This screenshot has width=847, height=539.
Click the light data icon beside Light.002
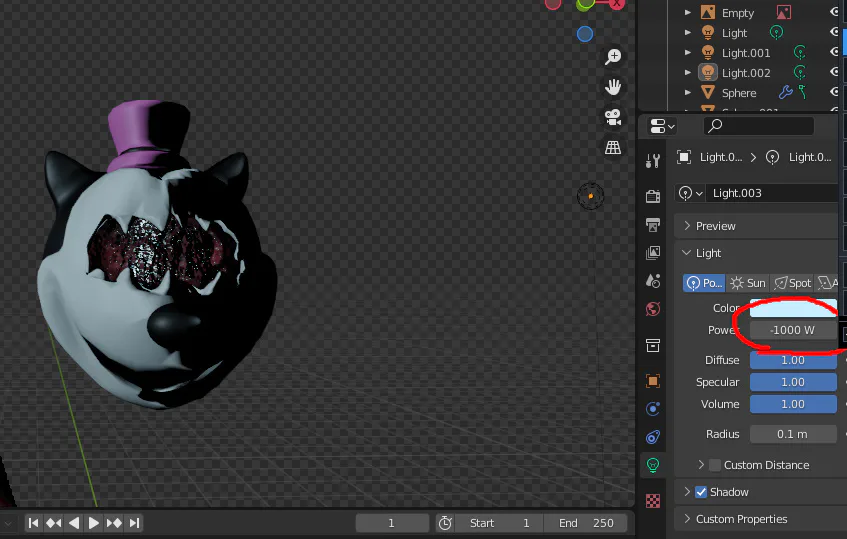point(800,72)
